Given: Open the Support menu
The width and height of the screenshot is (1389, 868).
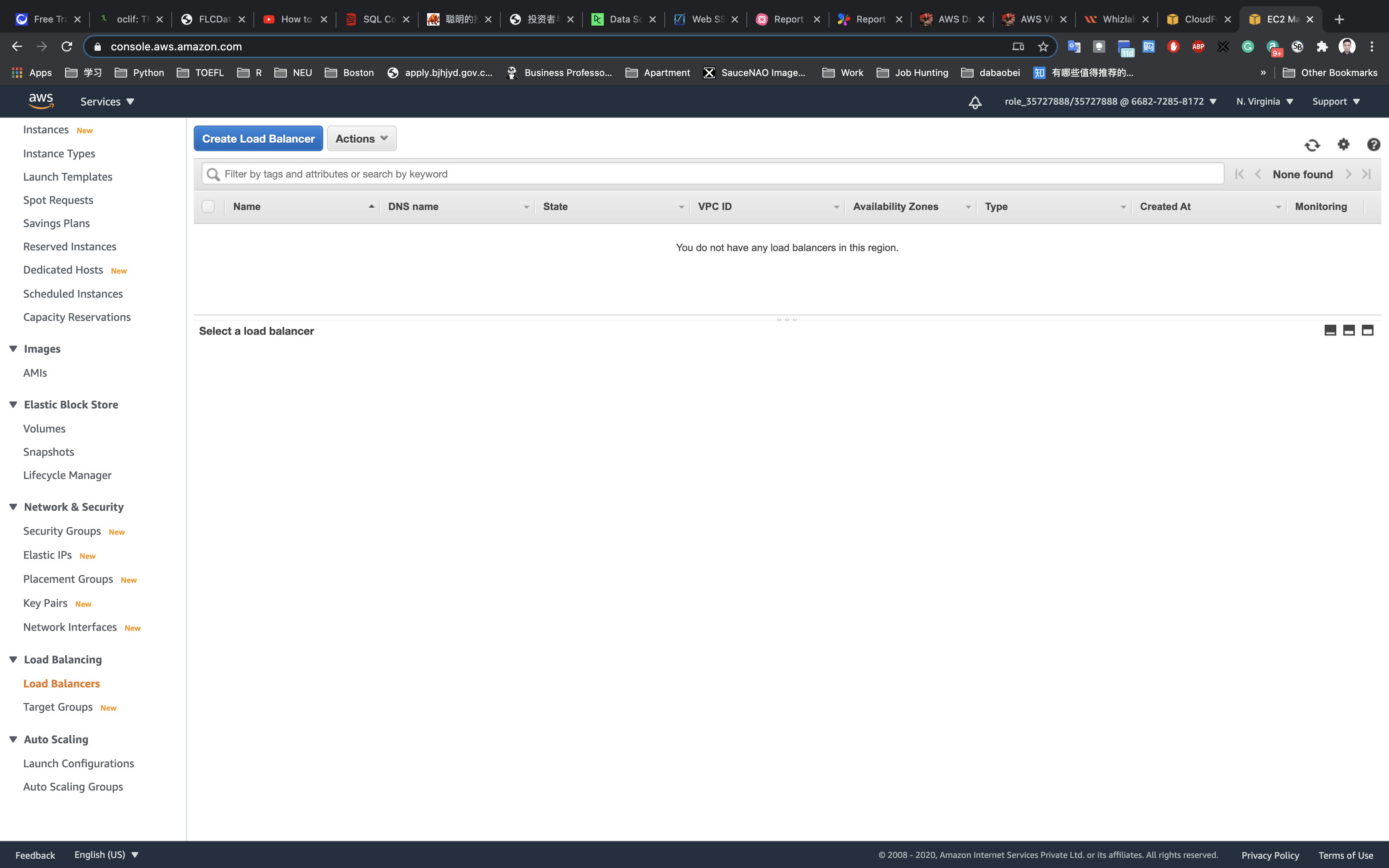Looking at the screenshot, I should (1336, 102).
